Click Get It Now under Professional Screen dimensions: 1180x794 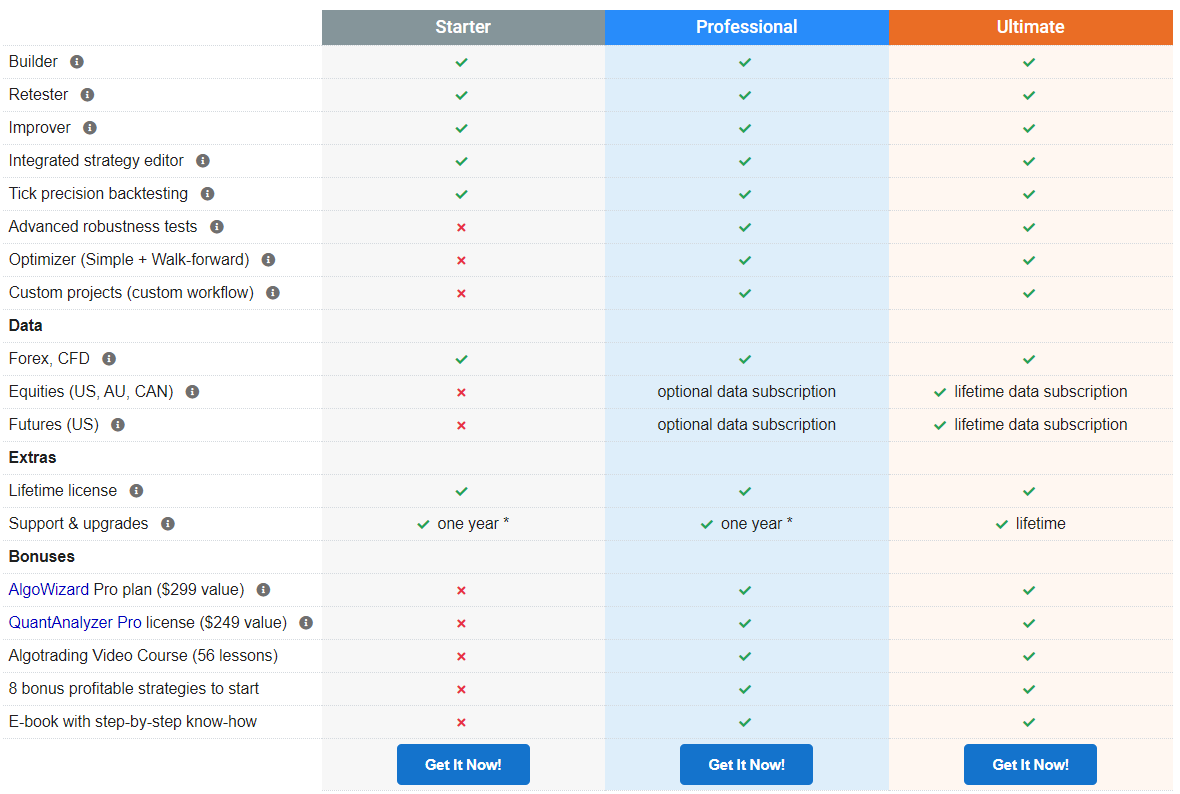click(746, 765)
